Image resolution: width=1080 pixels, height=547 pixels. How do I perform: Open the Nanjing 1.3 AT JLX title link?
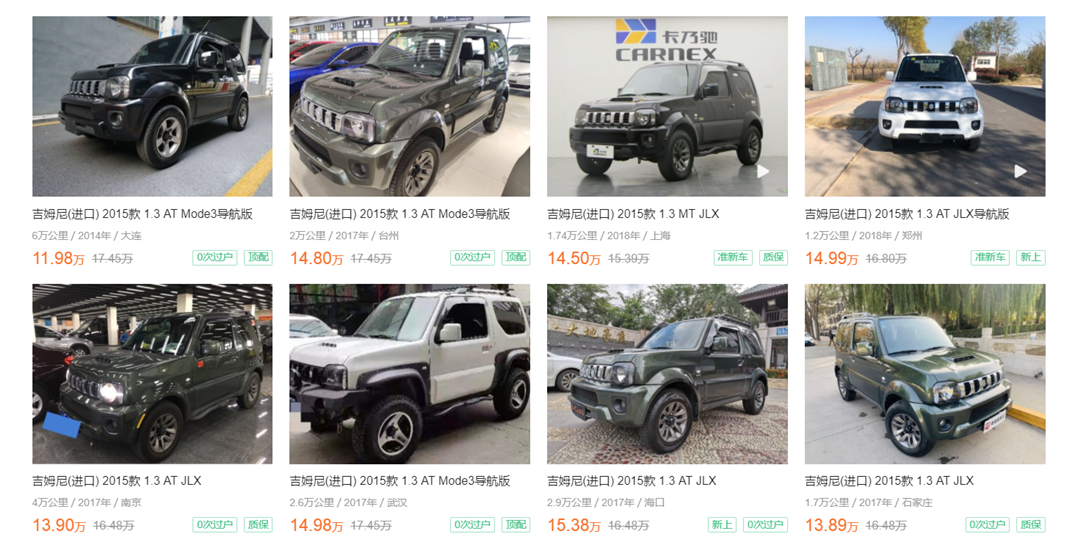tap(117, 481)
